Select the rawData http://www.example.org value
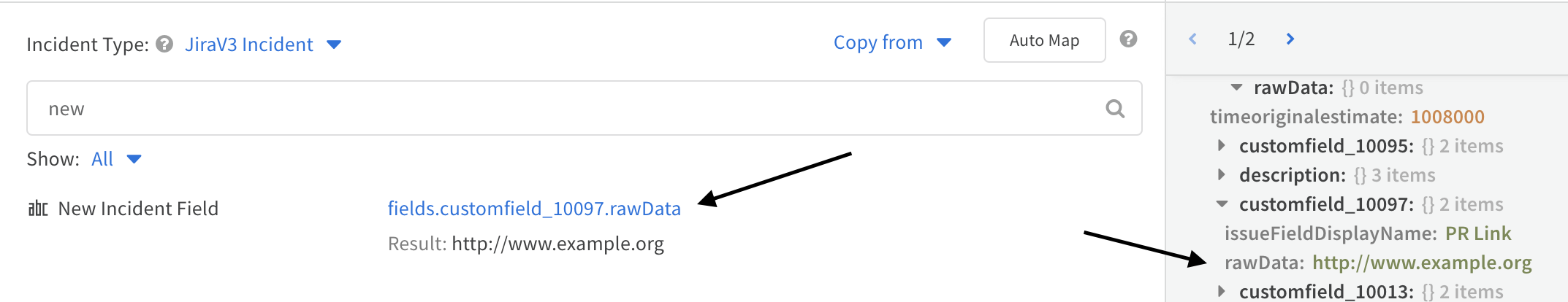 [x=1422, y=263]
